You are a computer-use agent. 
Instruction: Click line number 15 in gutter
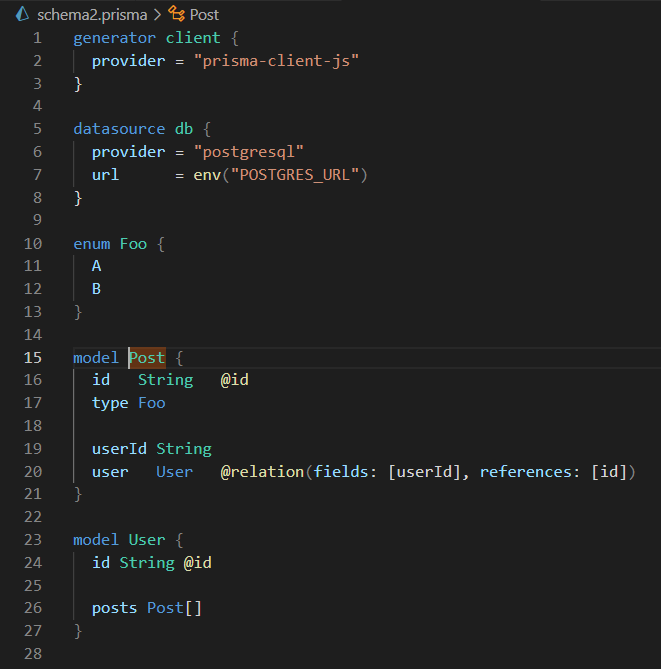[33, 358]
